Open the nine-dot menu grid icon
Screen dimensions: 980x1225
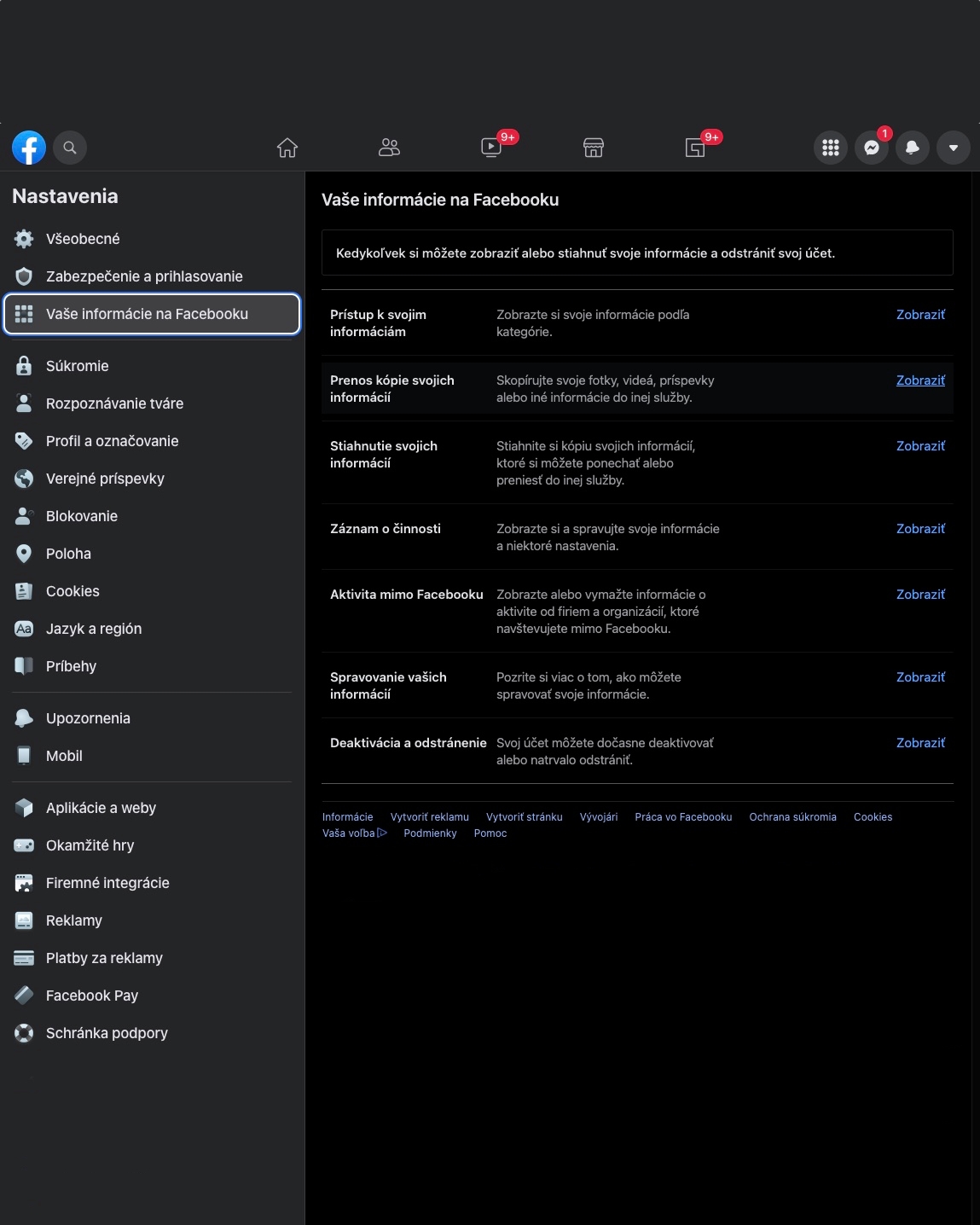tap(831, 148)
